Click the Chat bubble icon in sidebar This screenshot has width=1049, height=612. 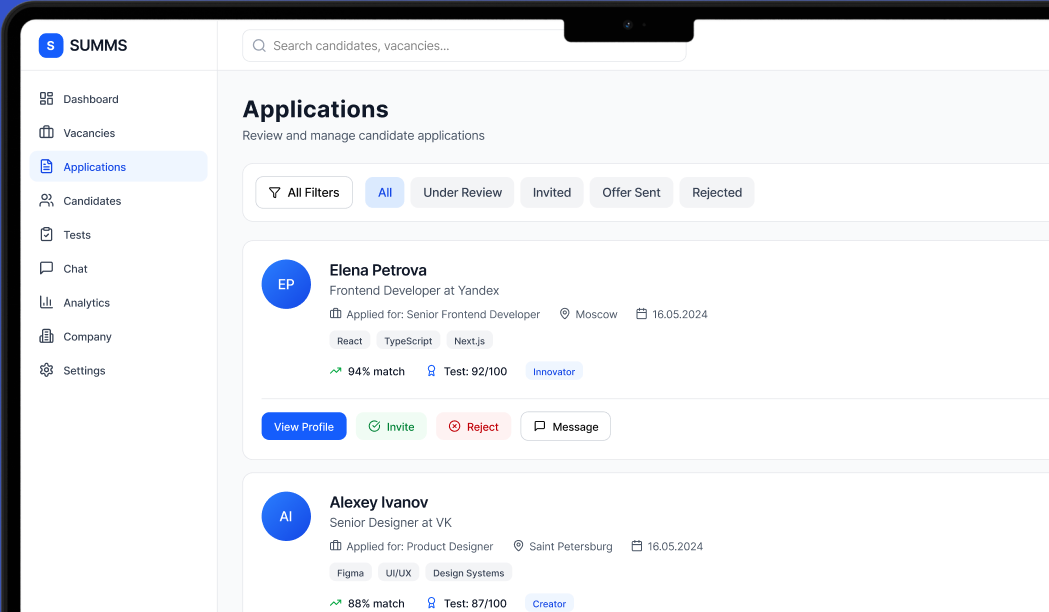click(46, 268)
